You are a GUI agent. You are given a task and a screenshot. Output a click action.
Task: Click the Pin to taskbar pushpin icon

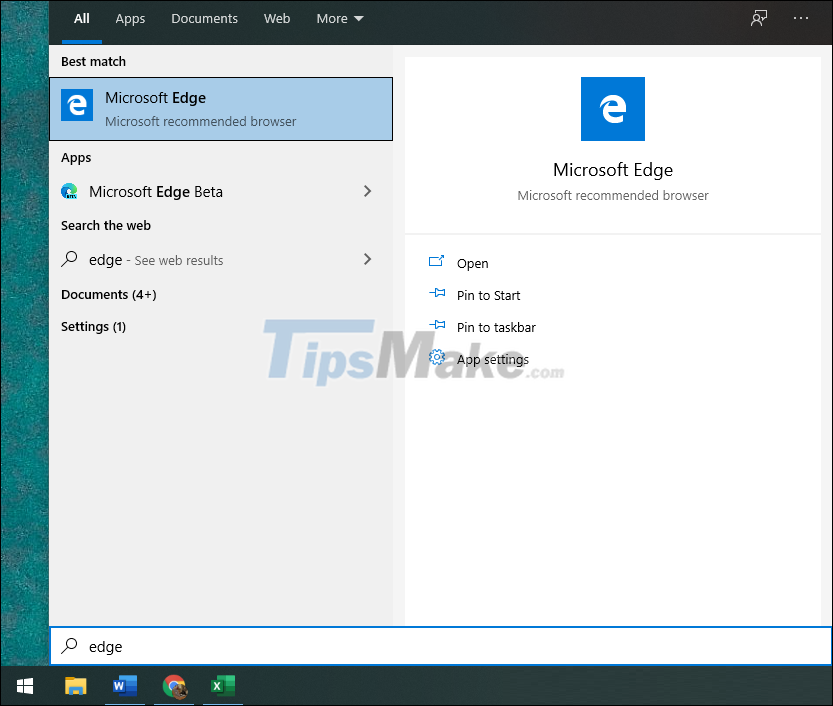click(x=436, y=326)
